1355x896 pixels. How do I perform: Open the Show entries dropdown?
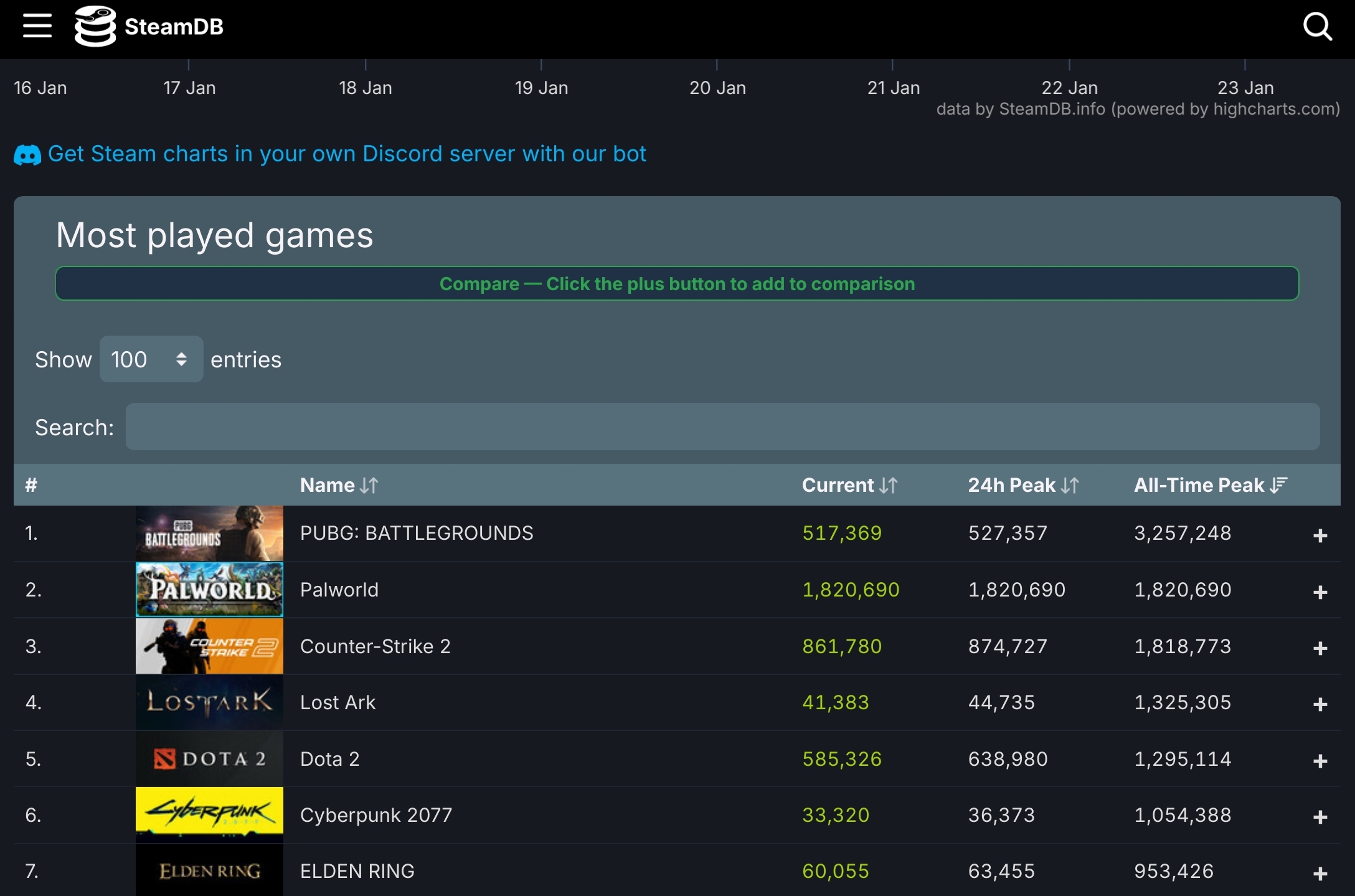[x=151, y=359]
